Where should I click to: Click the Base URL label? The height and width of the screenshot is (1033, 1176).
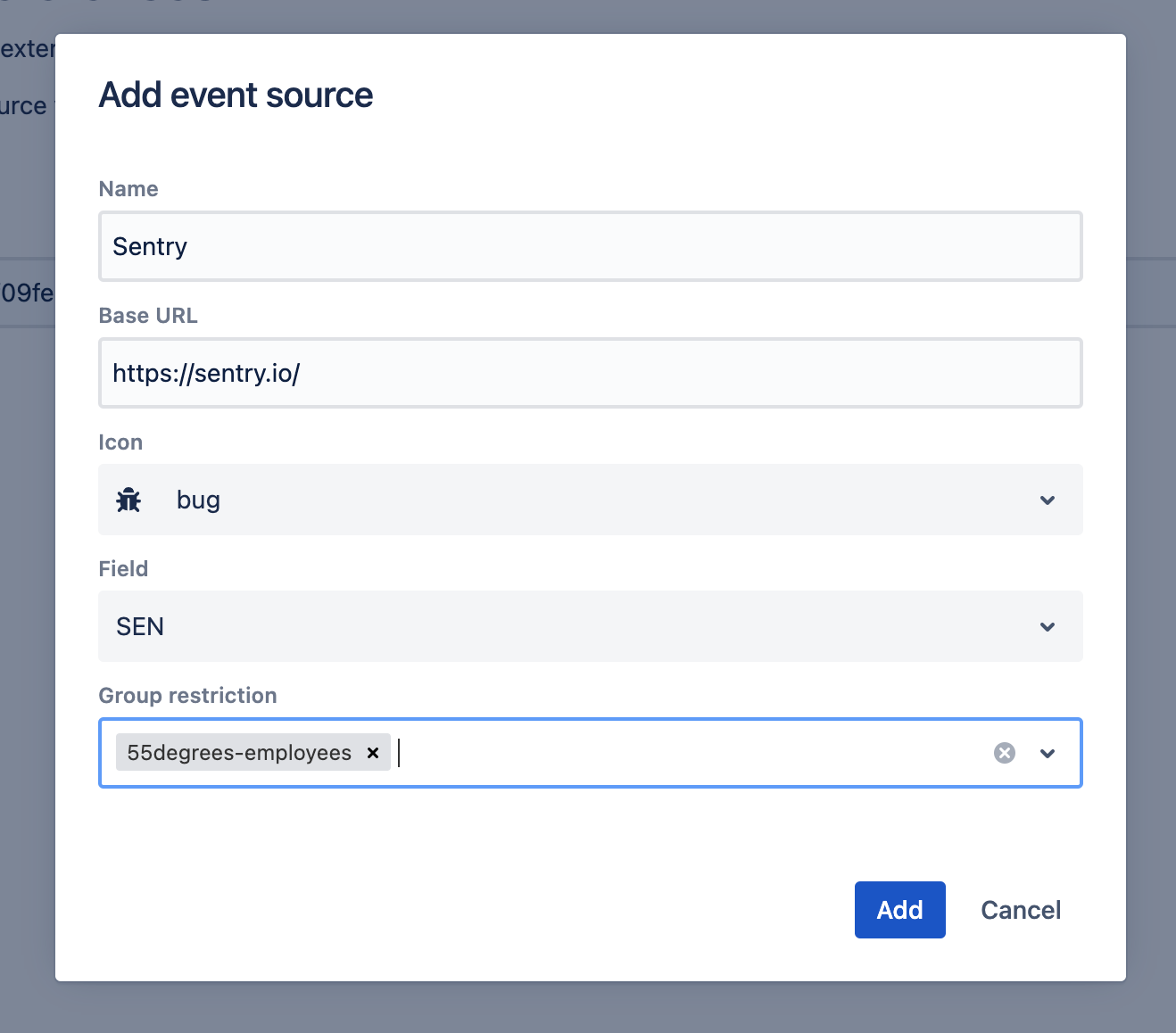148,316
